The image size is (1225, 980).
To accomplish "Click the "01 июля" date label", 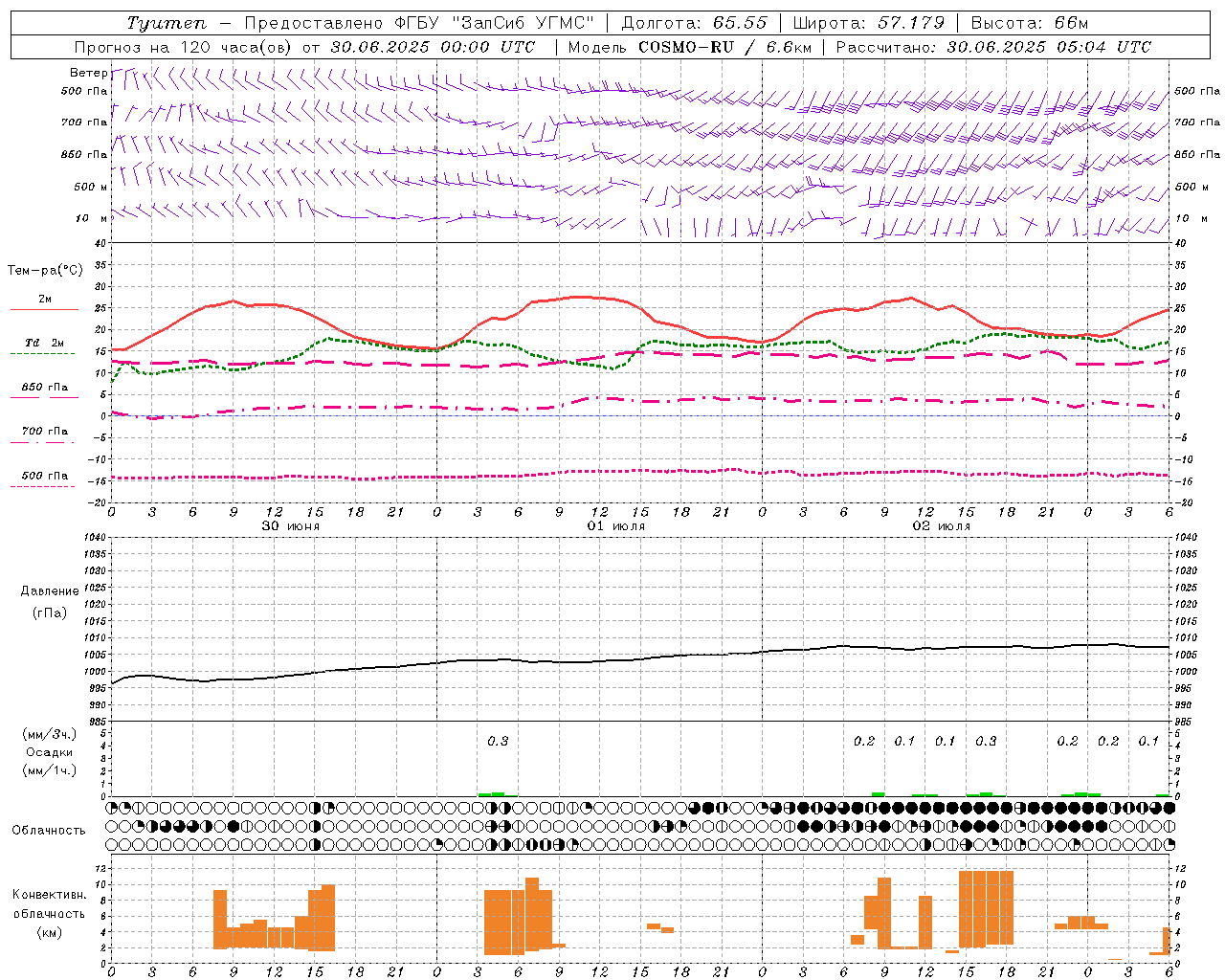I will pos(616,526).
